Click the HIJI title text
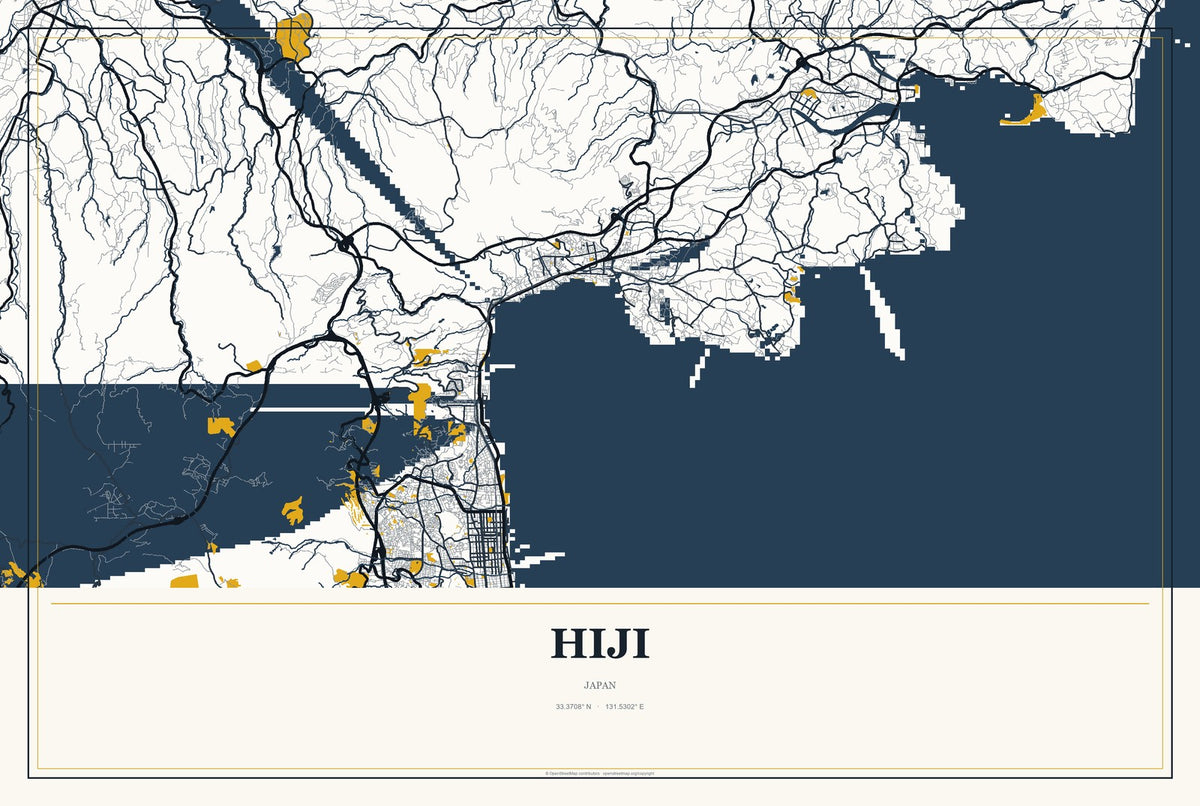 pyautogui.click(x=600, y=643)
